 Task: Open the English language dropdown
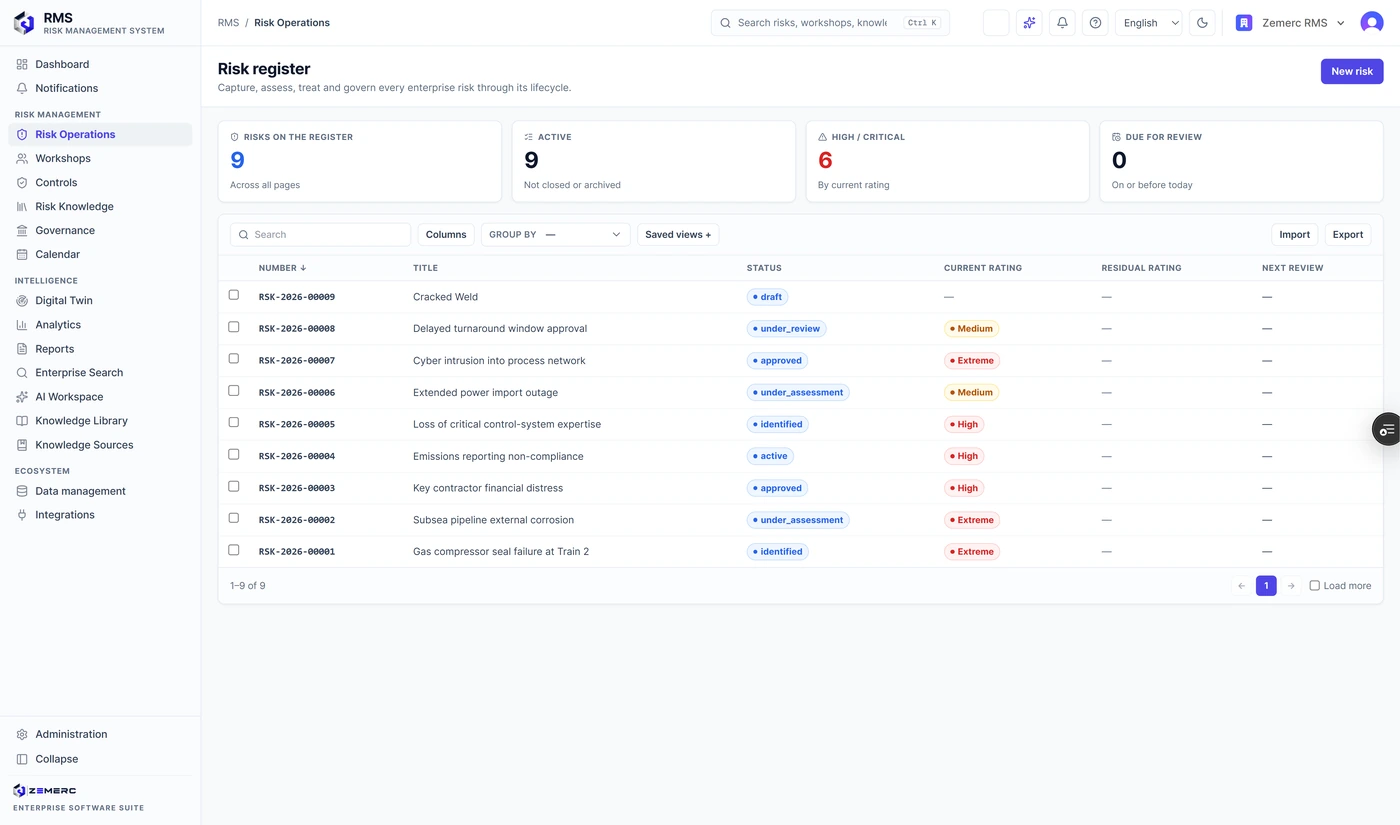click(1149, 23)
